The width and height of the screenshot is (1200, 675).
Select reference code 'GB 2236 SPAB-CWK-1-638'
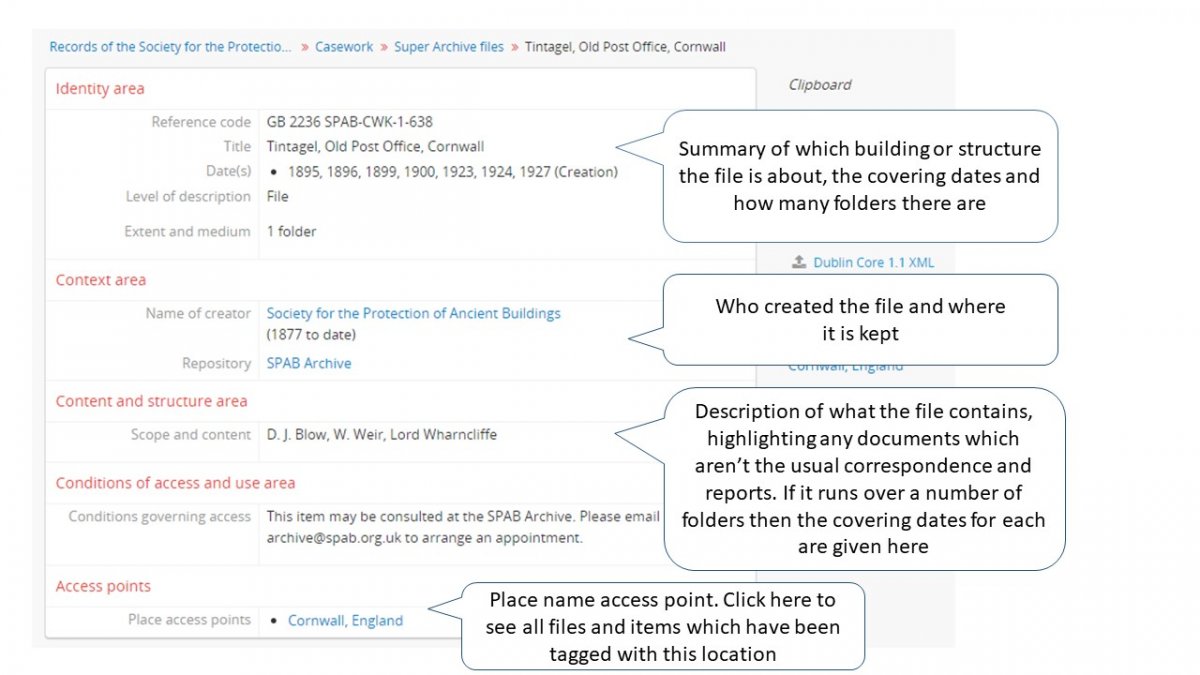pos(350,122)
